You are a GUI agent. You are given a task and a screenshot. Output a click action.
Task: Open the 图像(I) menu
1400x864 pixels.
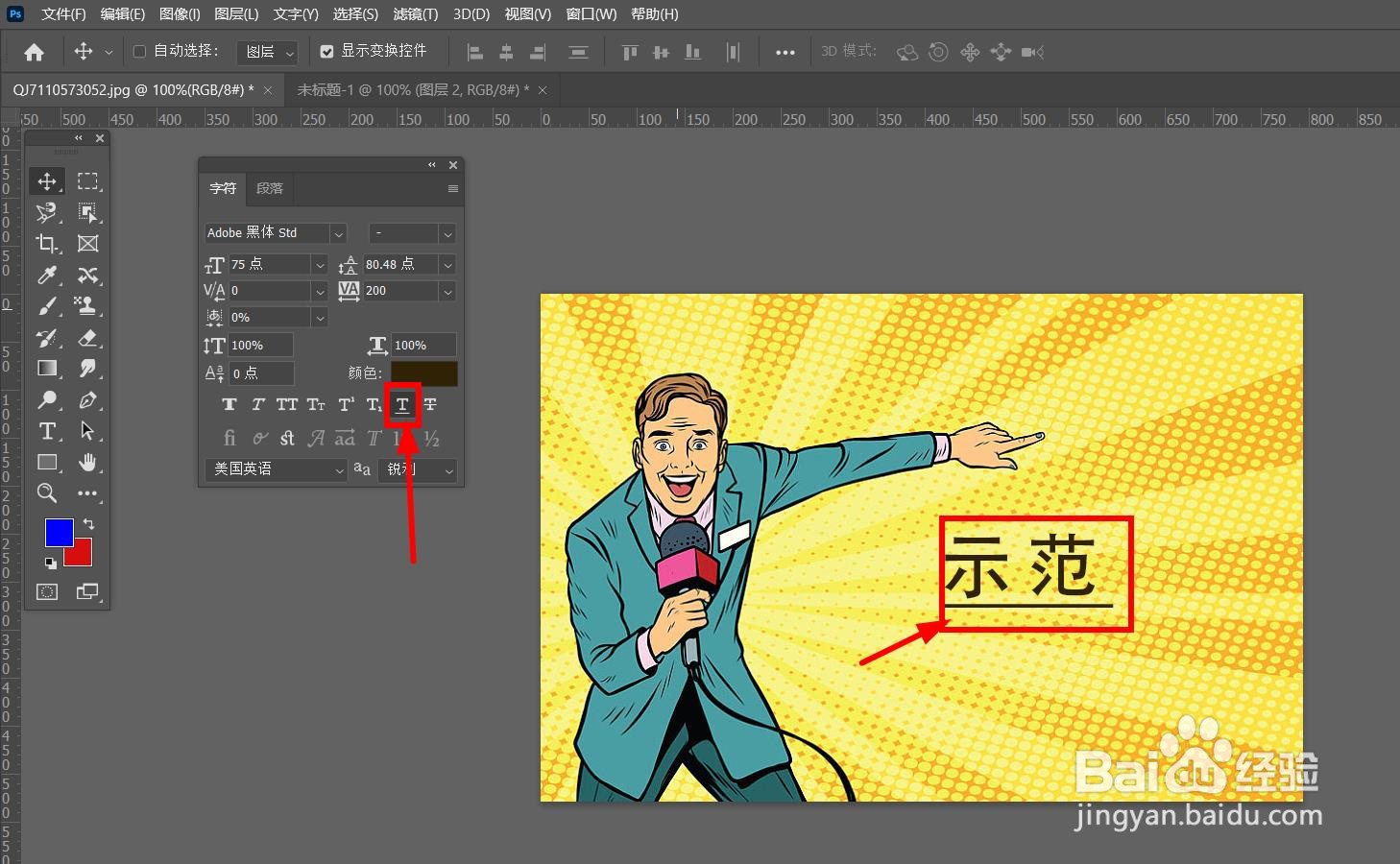pyautogui.click(x=180, y=13)
